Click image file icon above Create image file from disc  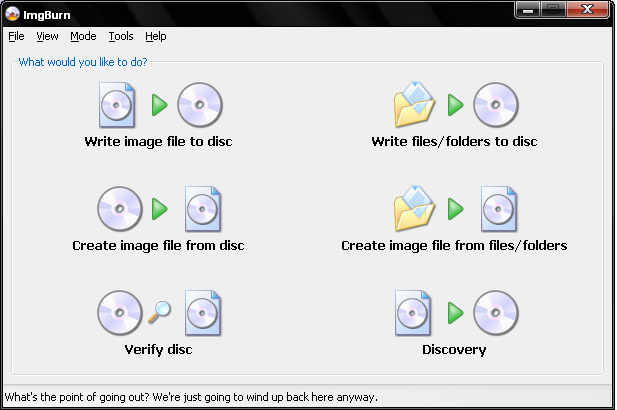(x=203, y=209)
